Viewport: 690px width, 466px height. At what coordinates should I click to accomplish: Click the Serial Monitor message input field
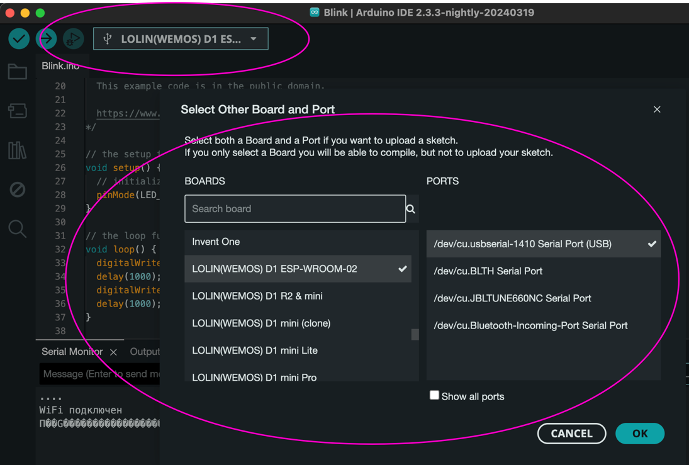pyautogui.click(x=100, y=374)
